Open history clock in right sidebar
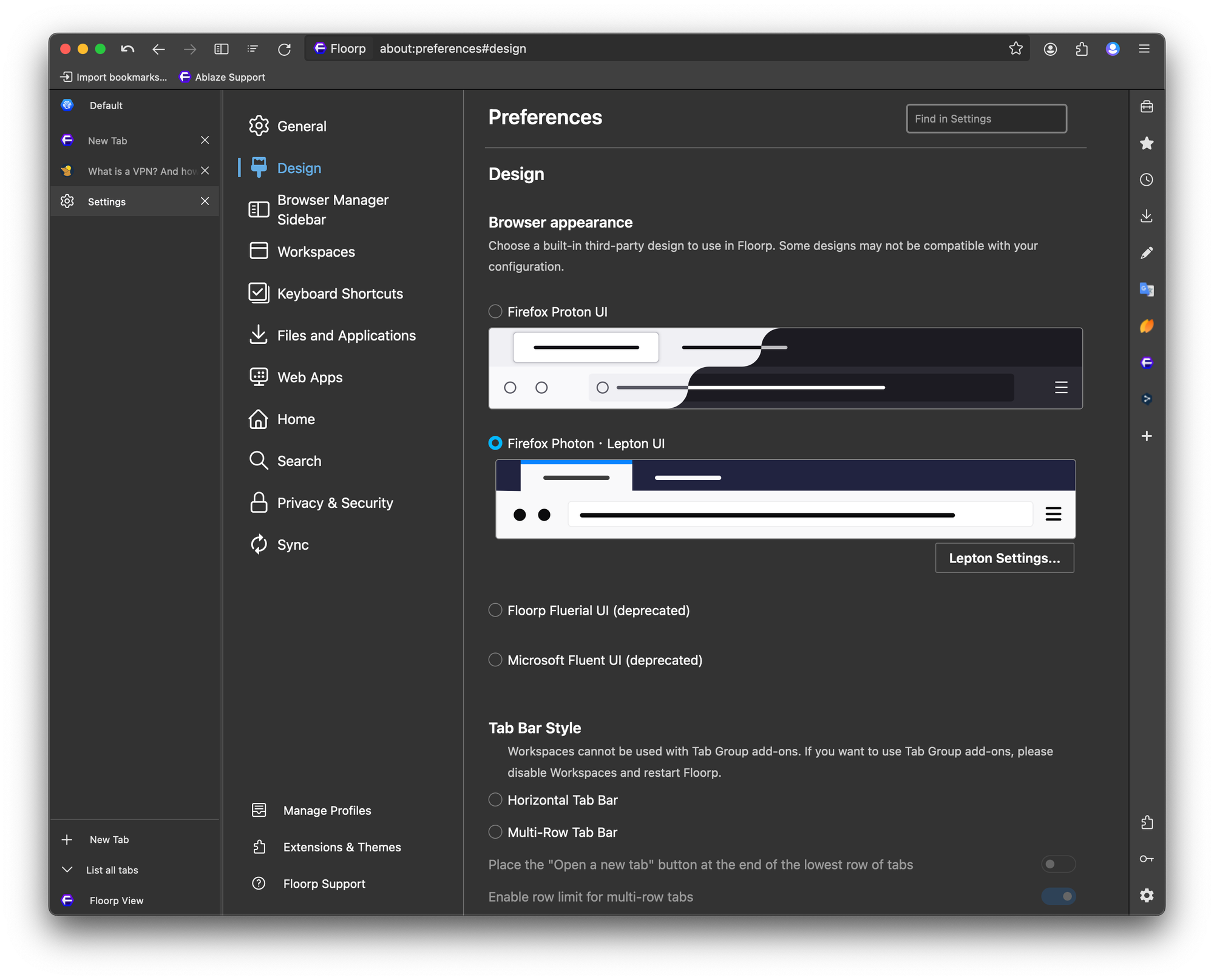Viewport: 1214px width, 980px height. tap(1147, 180)
